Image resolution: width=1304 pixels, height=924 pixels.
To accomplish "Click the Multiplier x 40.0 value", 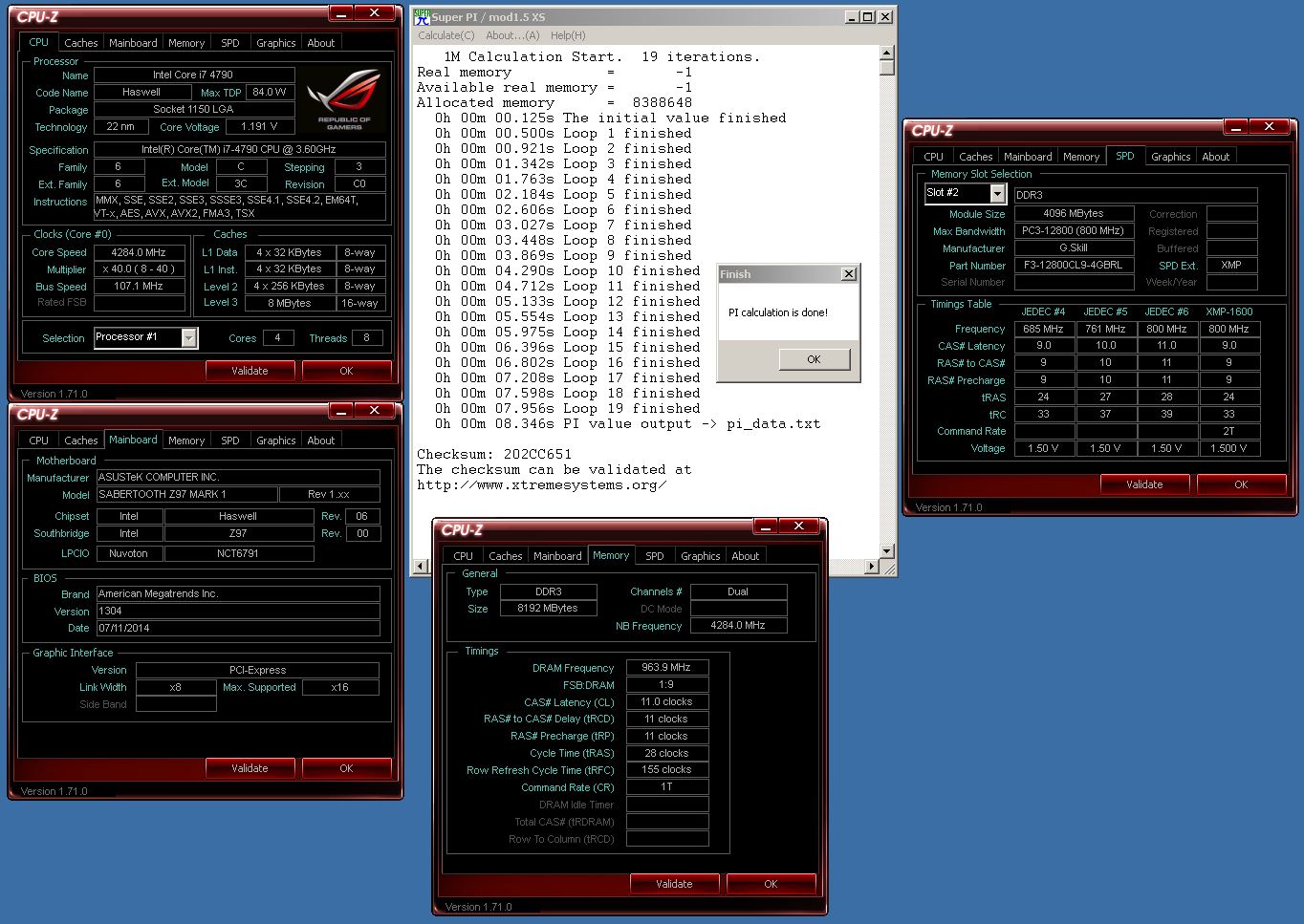I will pyautogui.click(x=139, y=269).
